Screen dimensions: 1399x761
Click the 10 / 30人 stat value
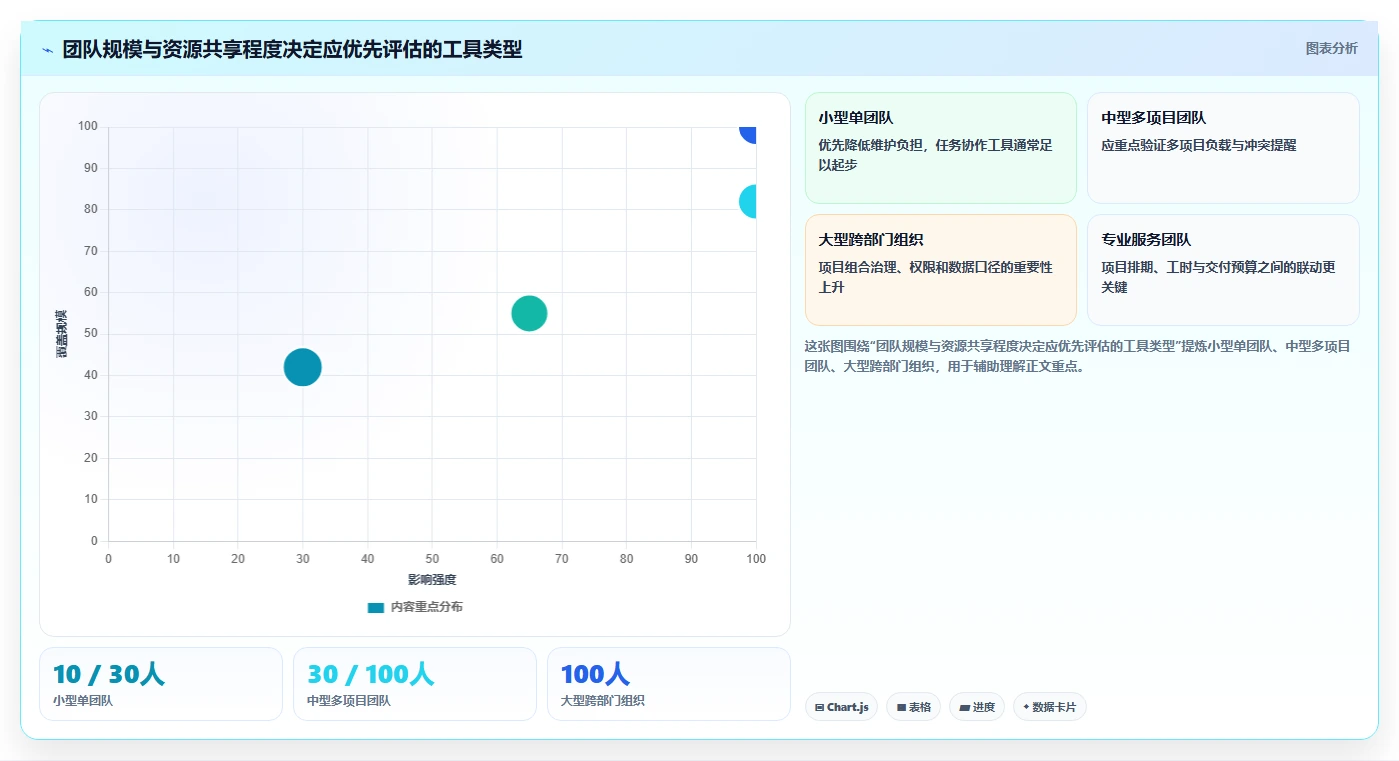click(x=109, y=674)
